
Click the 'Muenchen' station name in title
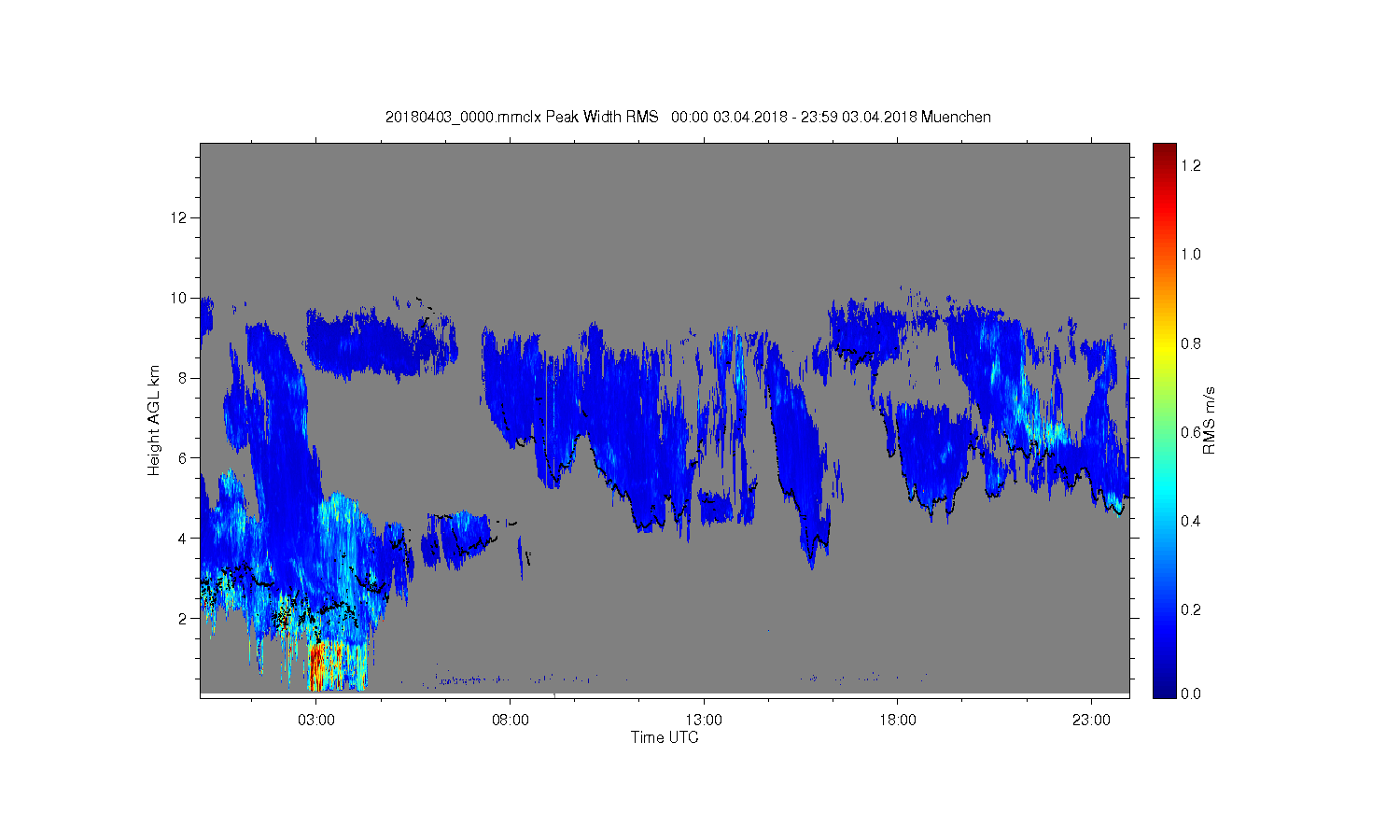click(x=956, y=117)
